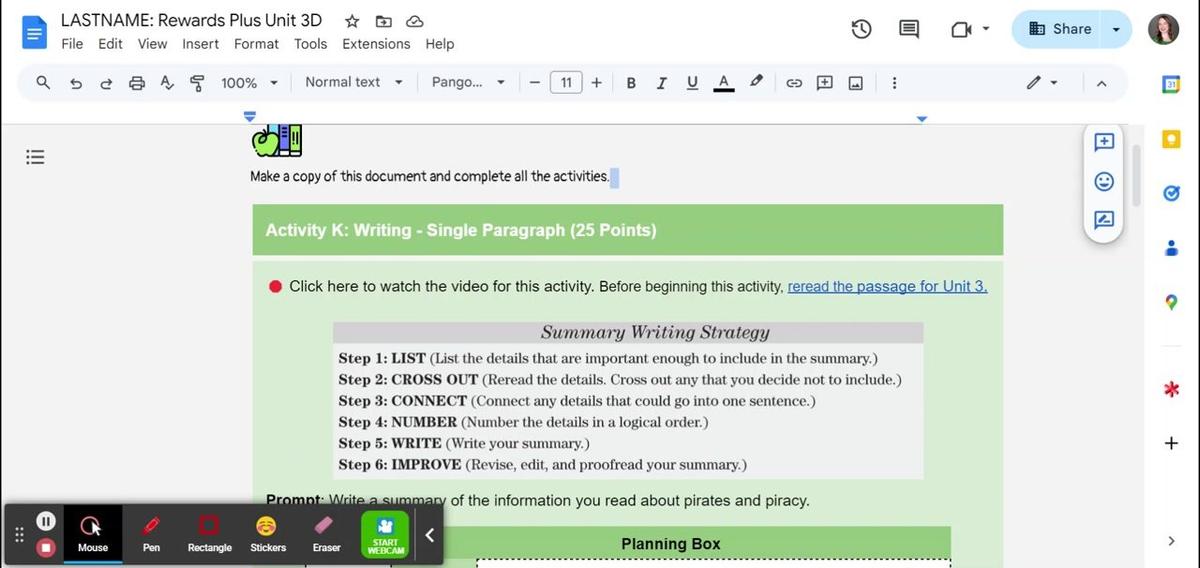Open the Help menu
Screen dimensions: 1200x568
pos(439,44)
